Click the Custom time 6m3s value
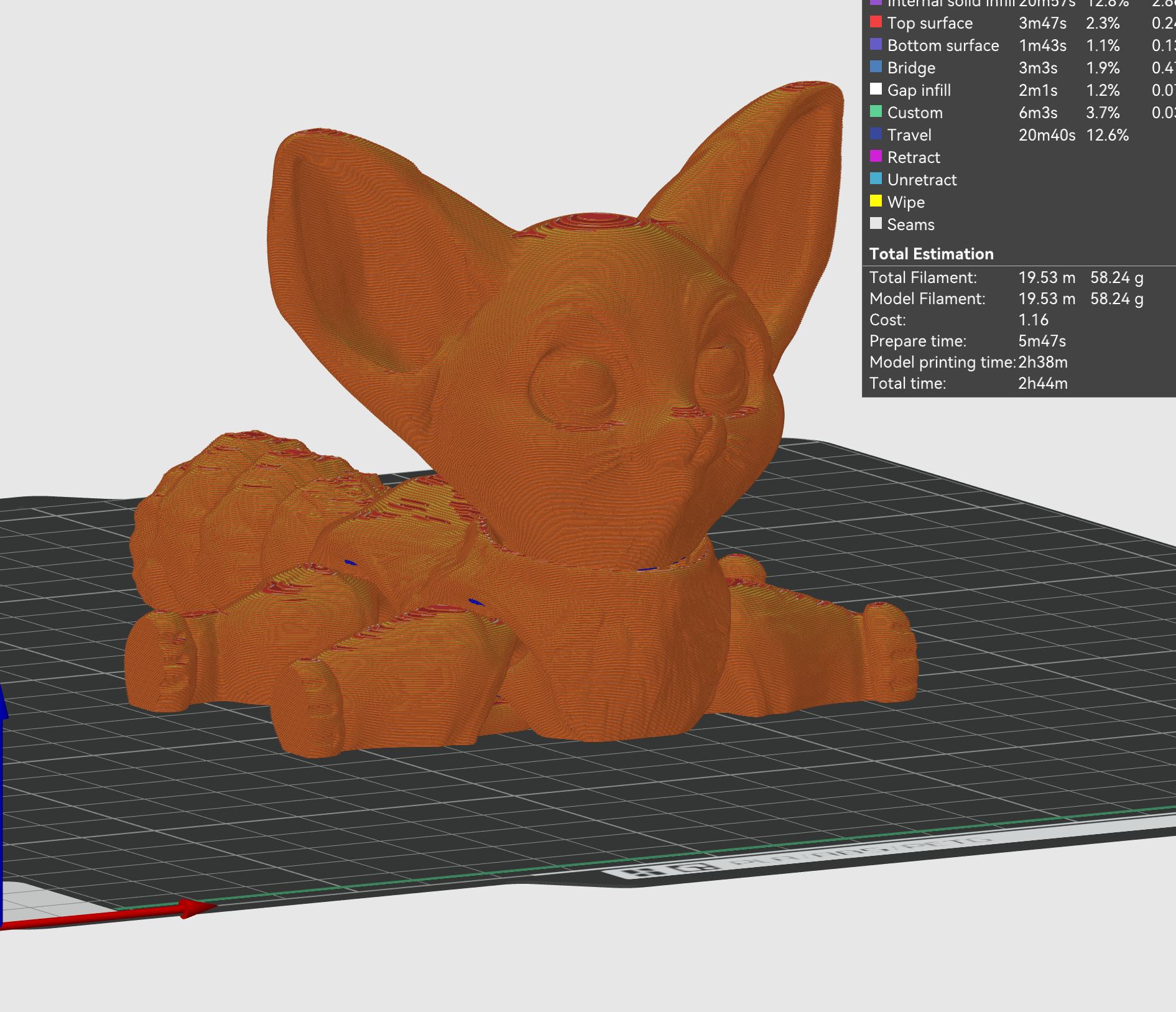 point(1038,113)
